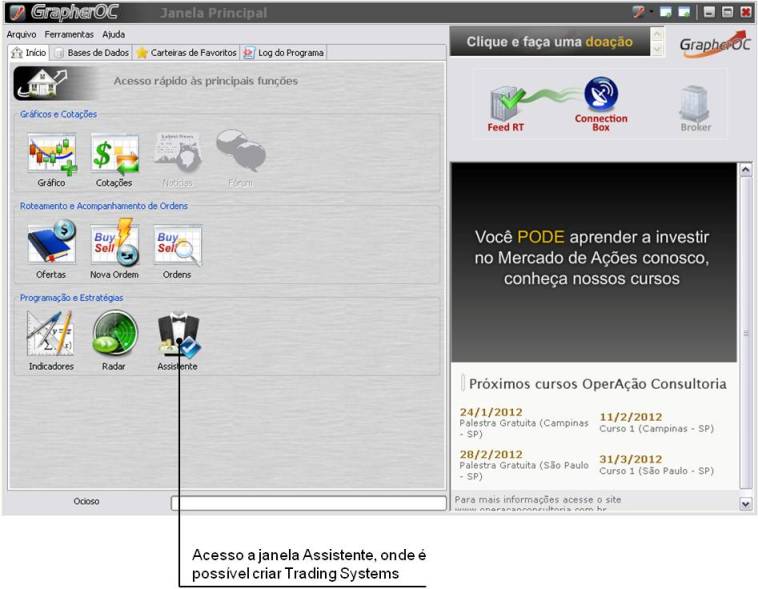Click the 24/1/2012 Palestra Gratuita Campinas entry
The height and width of the screenshot is (589, 758).
point(524,423)
